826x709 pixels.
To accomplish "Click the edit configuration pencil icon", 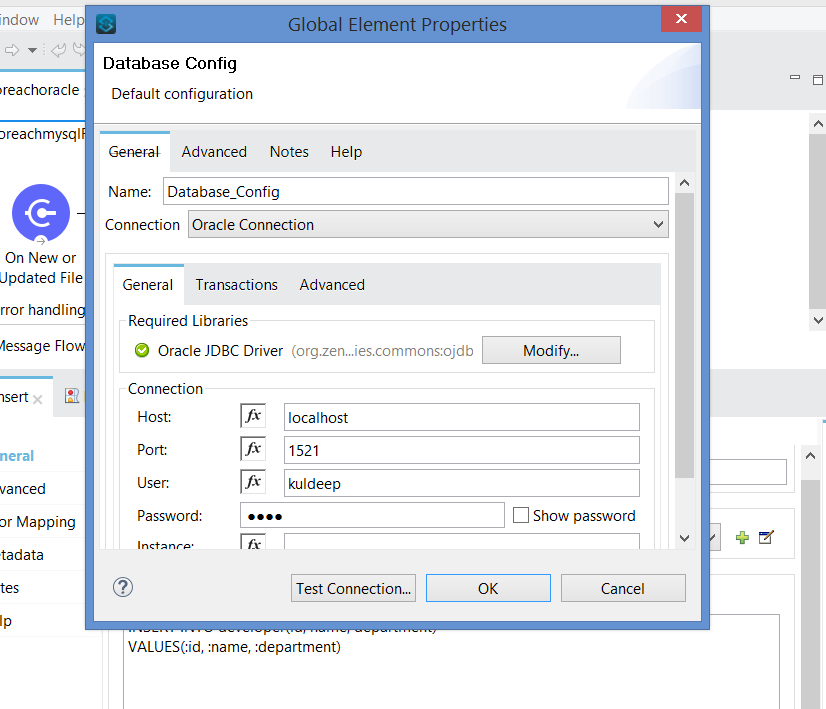I will point(766,538).
